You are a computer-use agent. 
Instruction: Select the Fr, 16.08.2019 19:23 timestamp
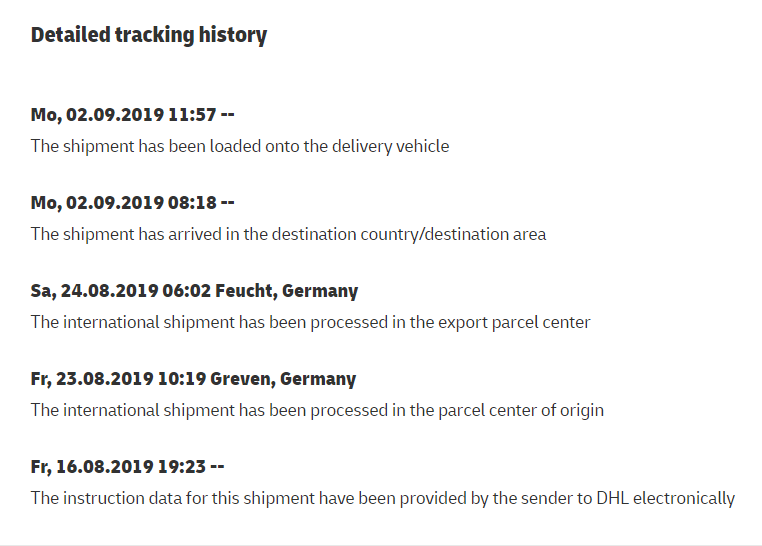pyautogui.click(x=118, y=467)
